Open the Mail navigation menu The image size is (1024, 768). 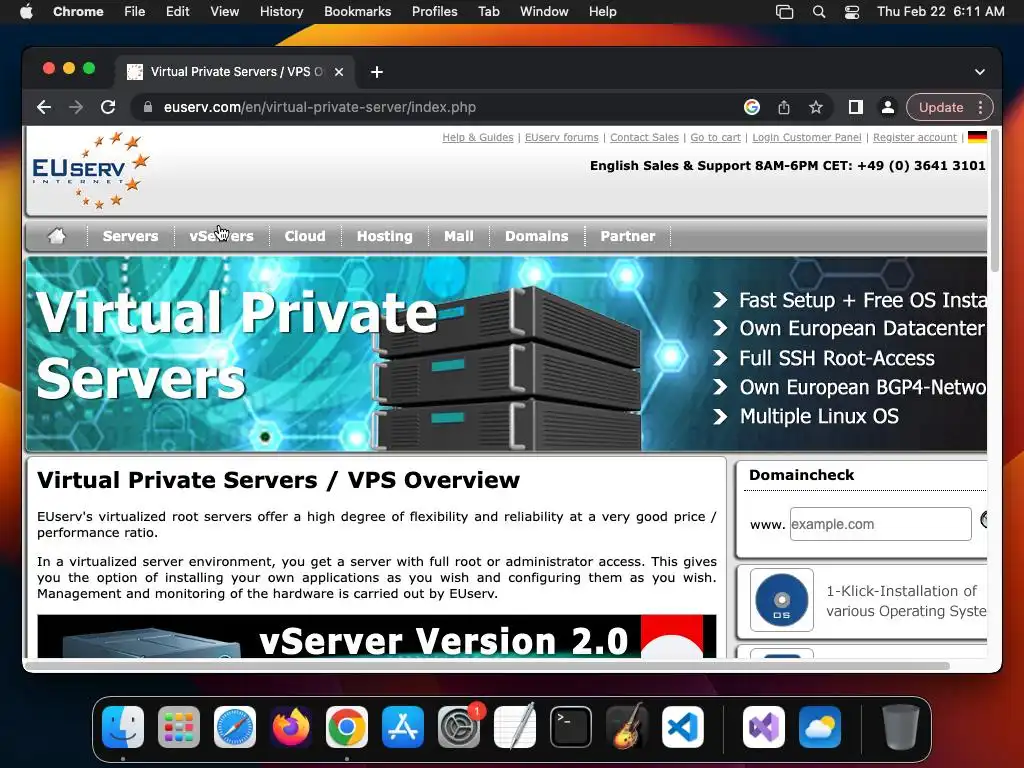coord(459,236)
